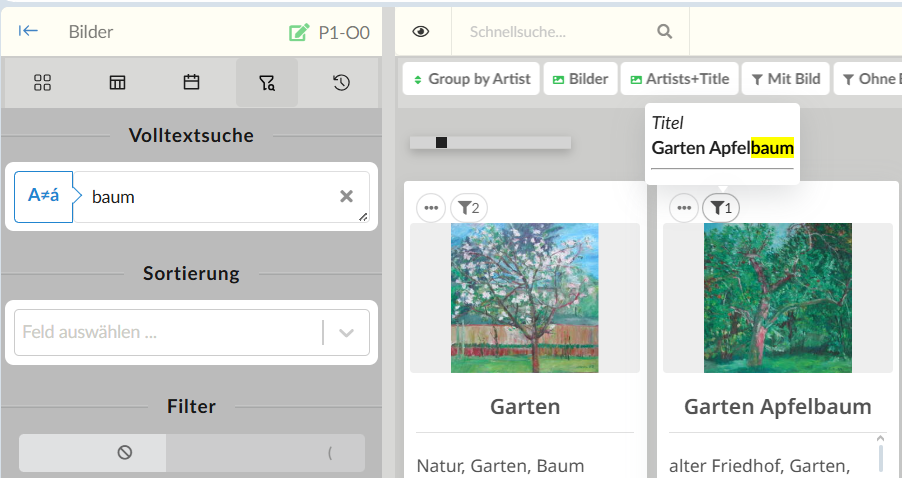Clear the baum search text
This screenshot has height=478, width=902.
346,196
